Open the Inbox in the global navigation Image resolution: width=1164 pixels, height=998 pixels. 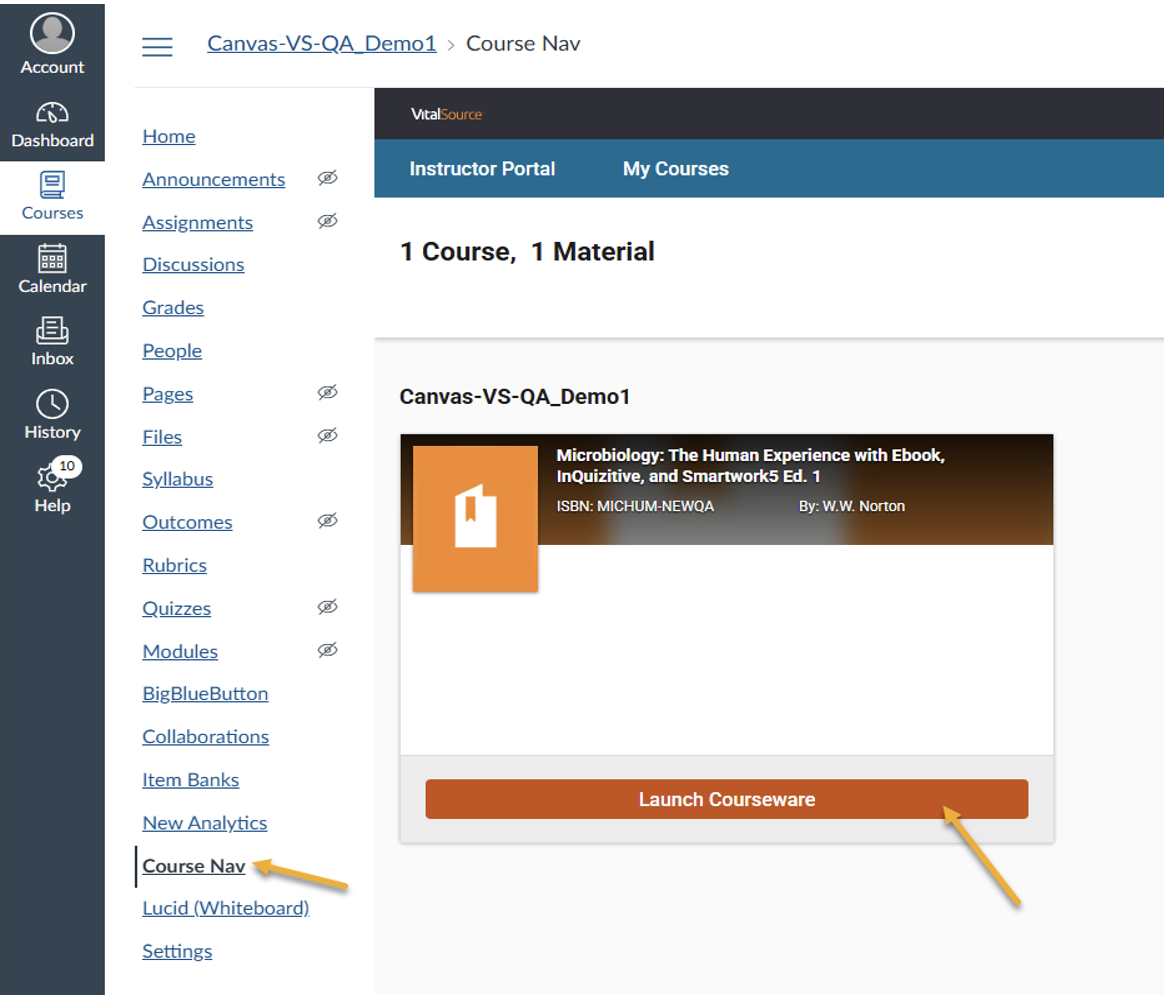pyautogui.click(x=52, y=342)
